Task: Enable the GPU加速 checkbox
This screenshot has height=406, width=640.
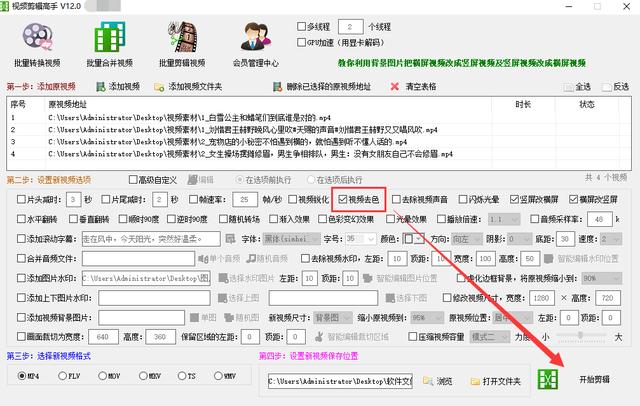Action: point(302,42)
